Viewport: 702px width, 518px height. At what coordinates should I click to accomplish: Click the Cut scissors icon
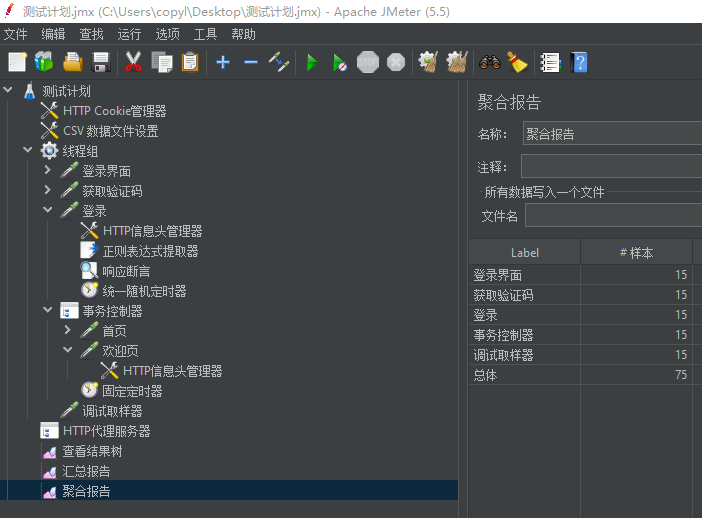[x=133, y=62]
